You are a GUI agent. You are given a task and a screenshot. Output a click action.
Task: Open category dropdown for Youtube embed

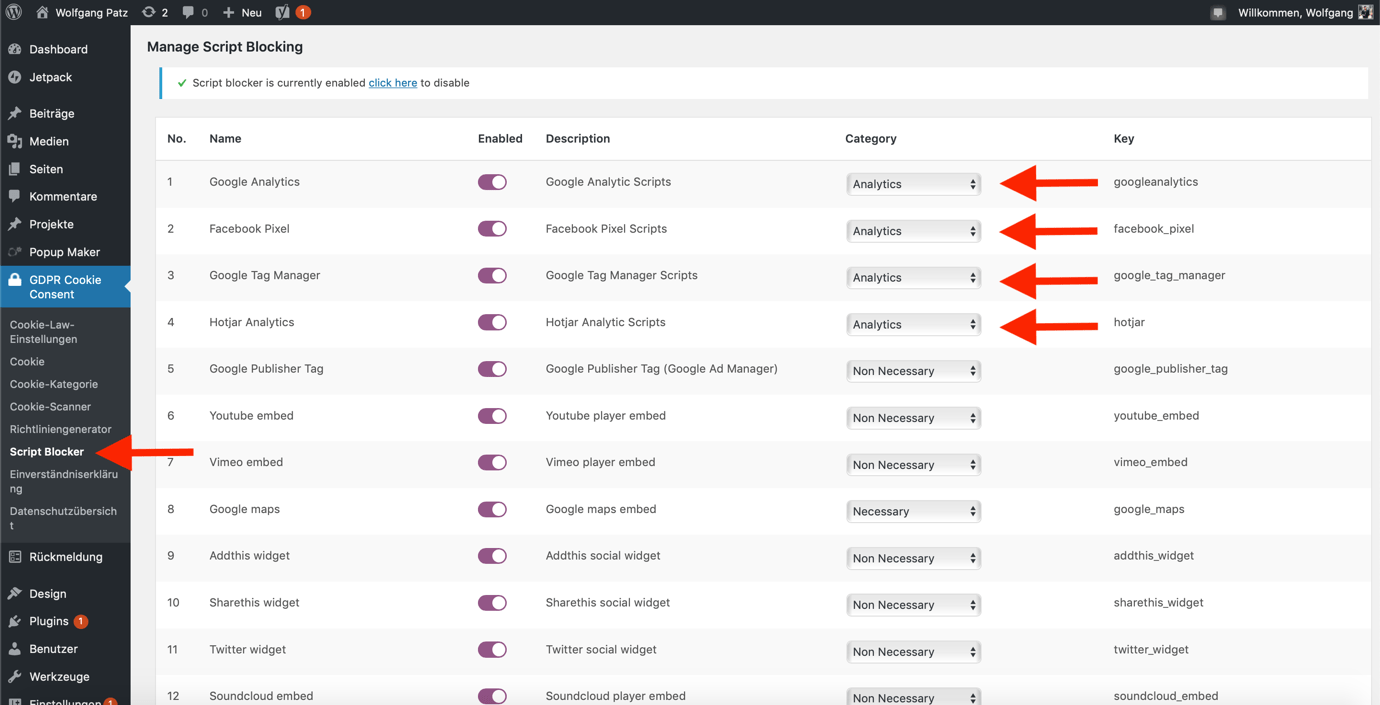coord(913,418)
